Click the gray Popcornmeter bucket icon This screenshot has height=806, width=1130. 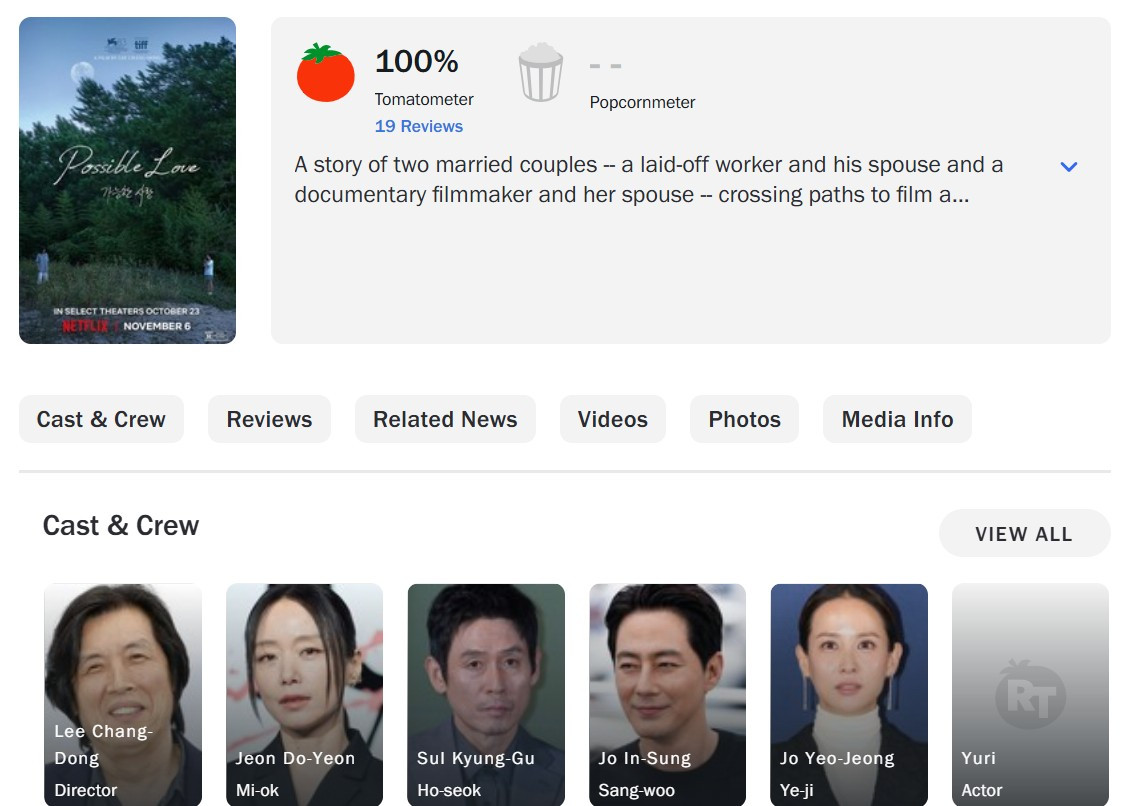pos(540,72)
